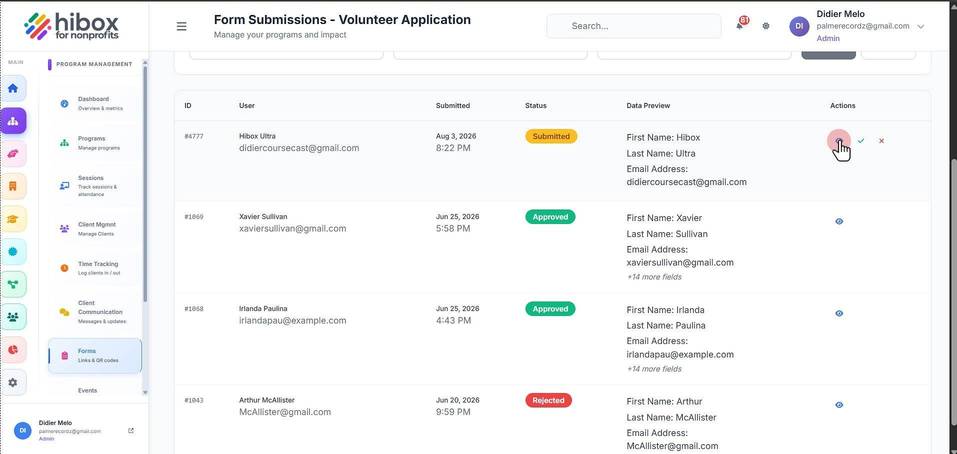This screenshot has height=454, width=957.
Task: Open the pink icon in the main rail
Action: pos(13,154)
